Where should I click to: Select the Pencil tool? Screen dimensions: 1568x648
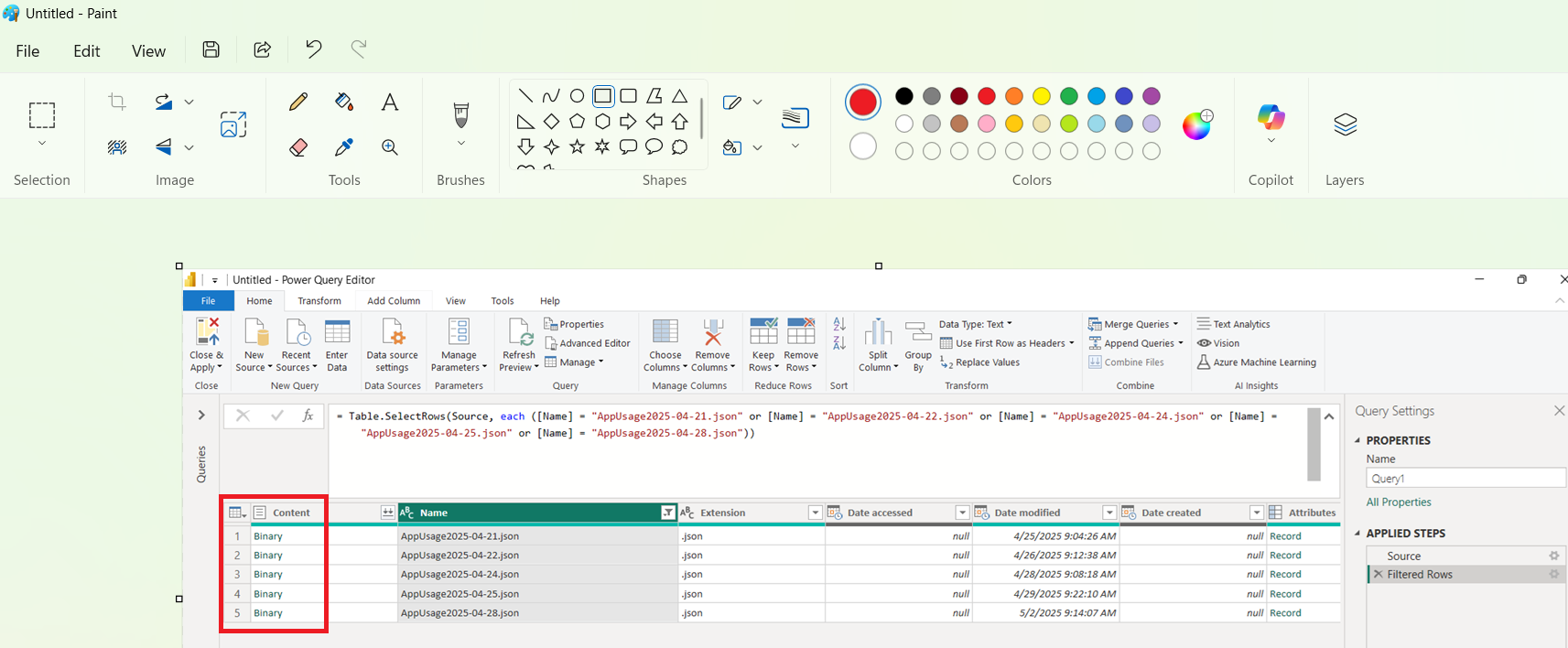[298, 102]
